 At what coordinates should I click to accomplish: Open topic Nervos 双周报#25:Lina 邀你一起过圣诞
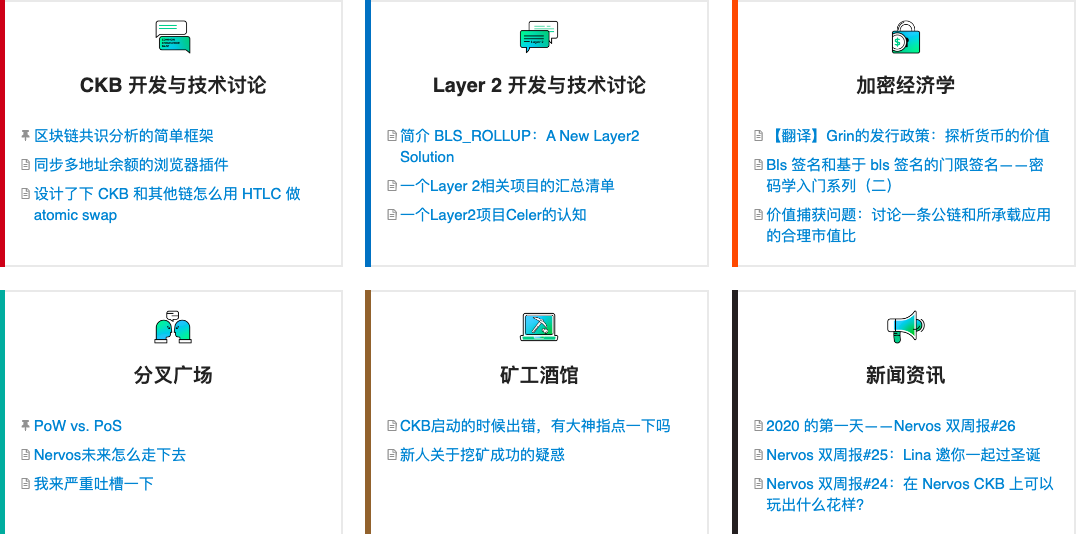point(903,455)
